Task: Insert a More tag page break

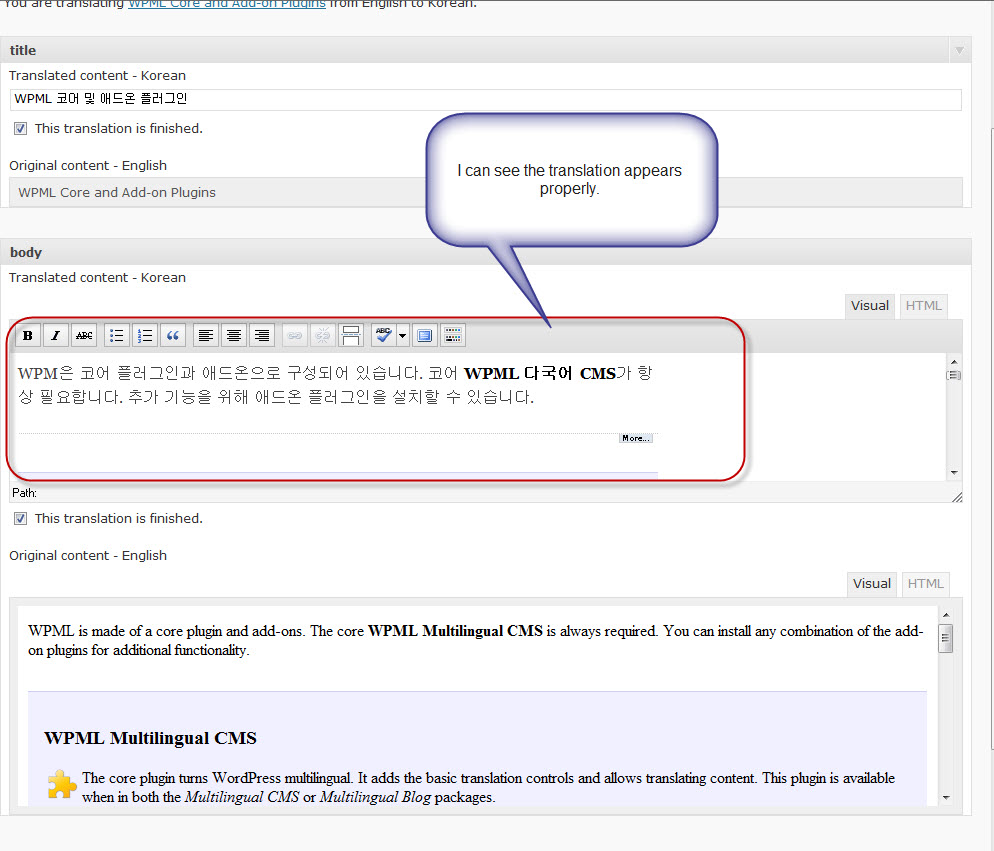Action: pyautogui.click(x=351, y=335)
